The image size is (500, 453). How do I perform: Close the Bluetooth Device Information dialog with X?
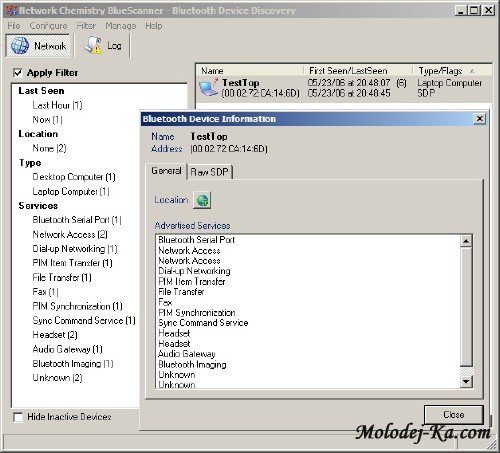pyautogui.click(x=479, y=119)
